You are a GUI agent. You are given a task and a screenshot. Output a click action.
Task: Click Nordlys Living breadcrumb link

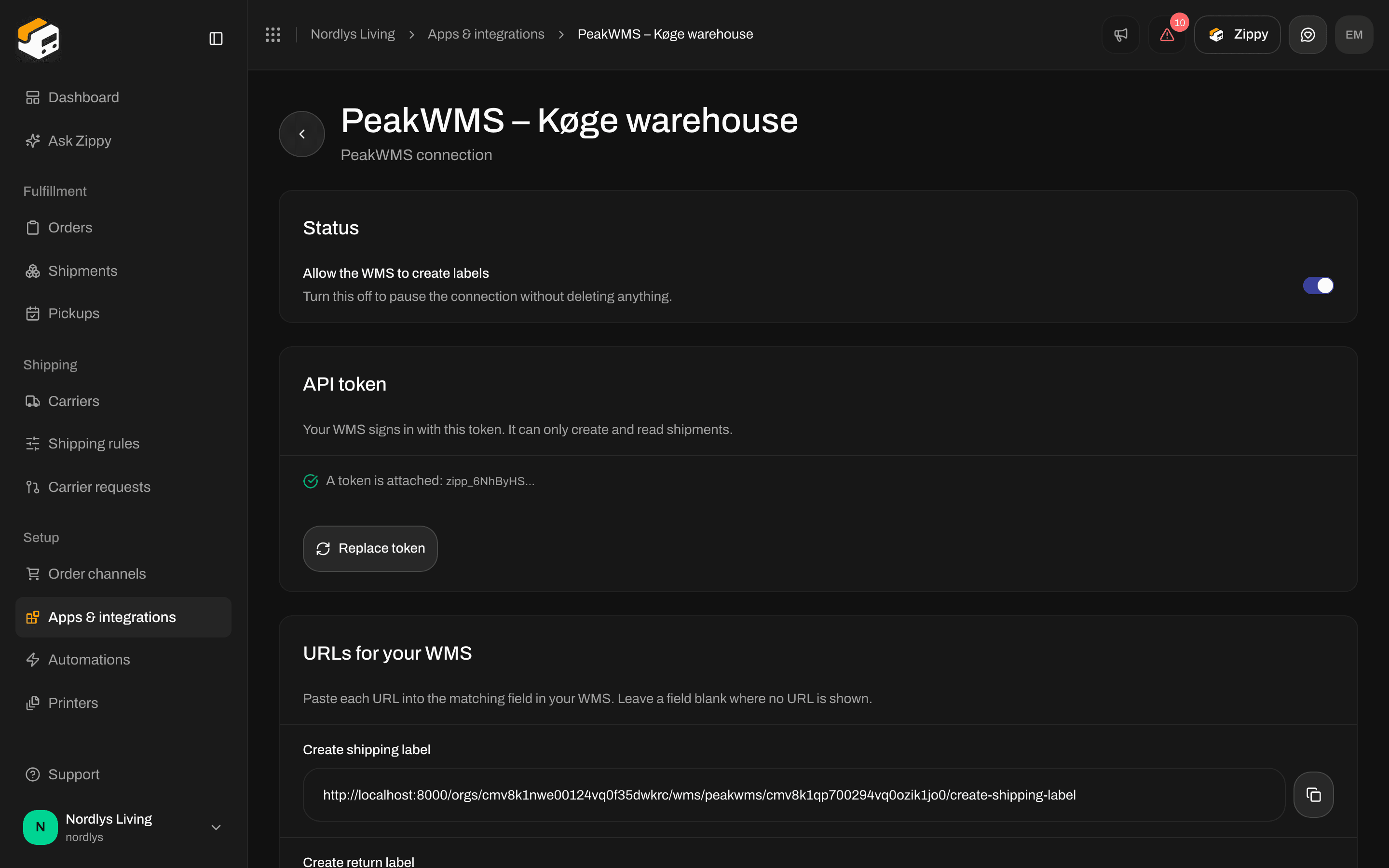(353, 34)
